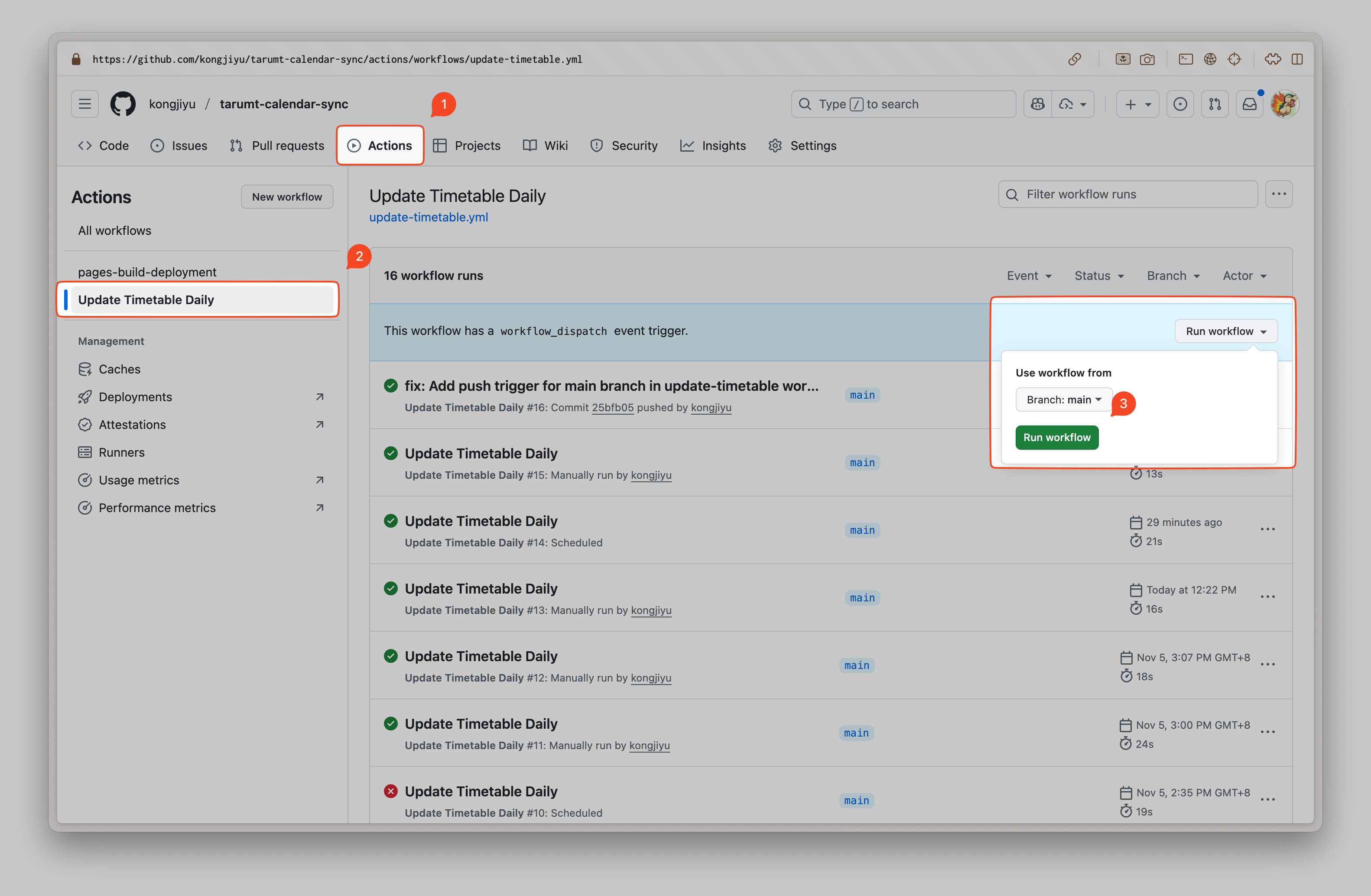The height and width of the screenshot is (896, 1371).
Task: Click the GitHub Octocat logo
Action: [123, 104]
